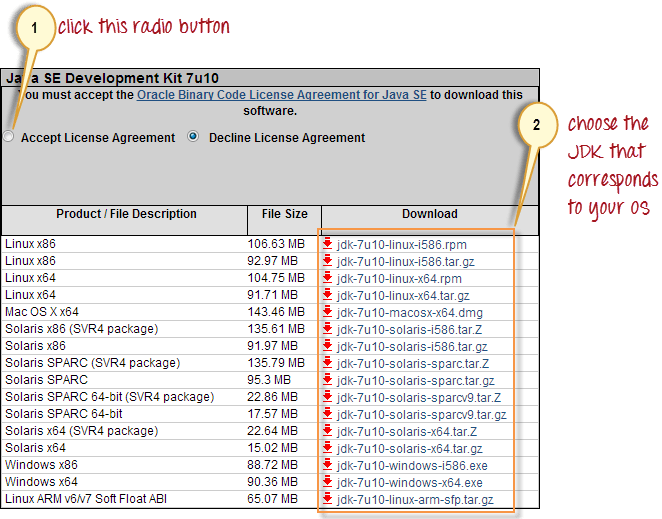Click Java SE Development Kit 7u10 title
The image size is (662, 519).
[112, 78]
